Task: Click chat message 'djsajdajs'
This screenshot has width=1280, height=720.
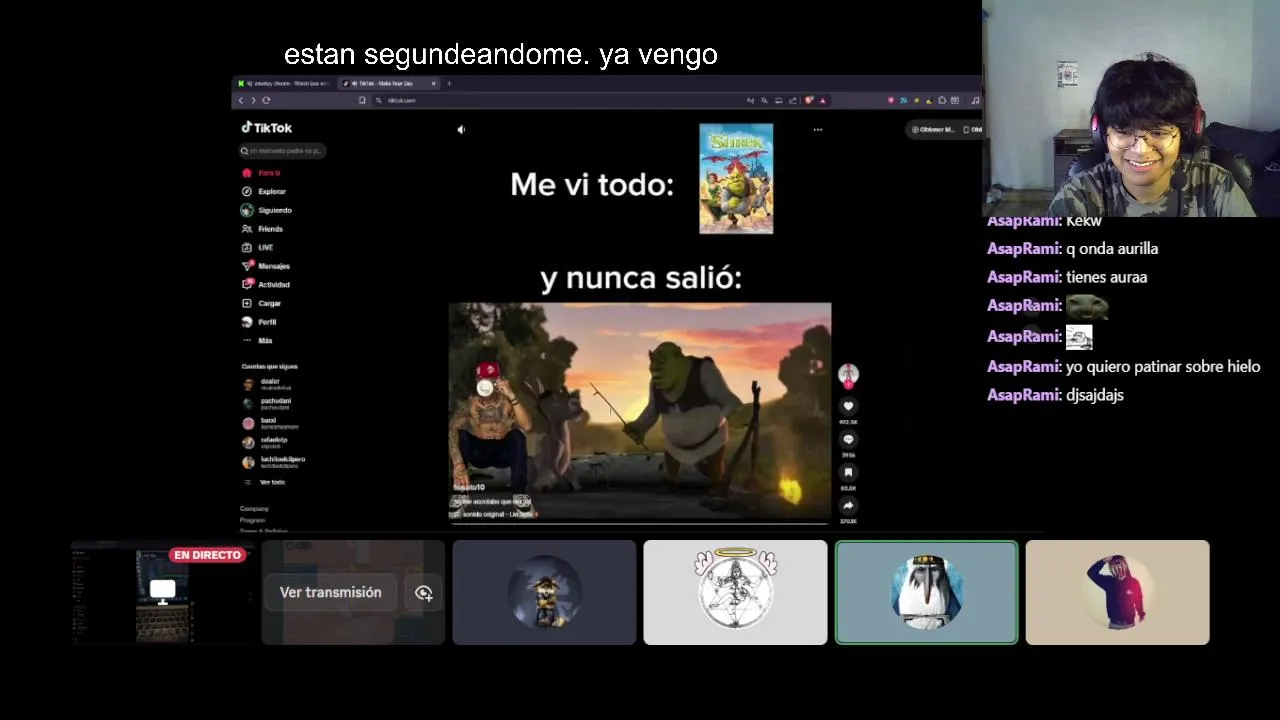Action: tap(1095, 395)
